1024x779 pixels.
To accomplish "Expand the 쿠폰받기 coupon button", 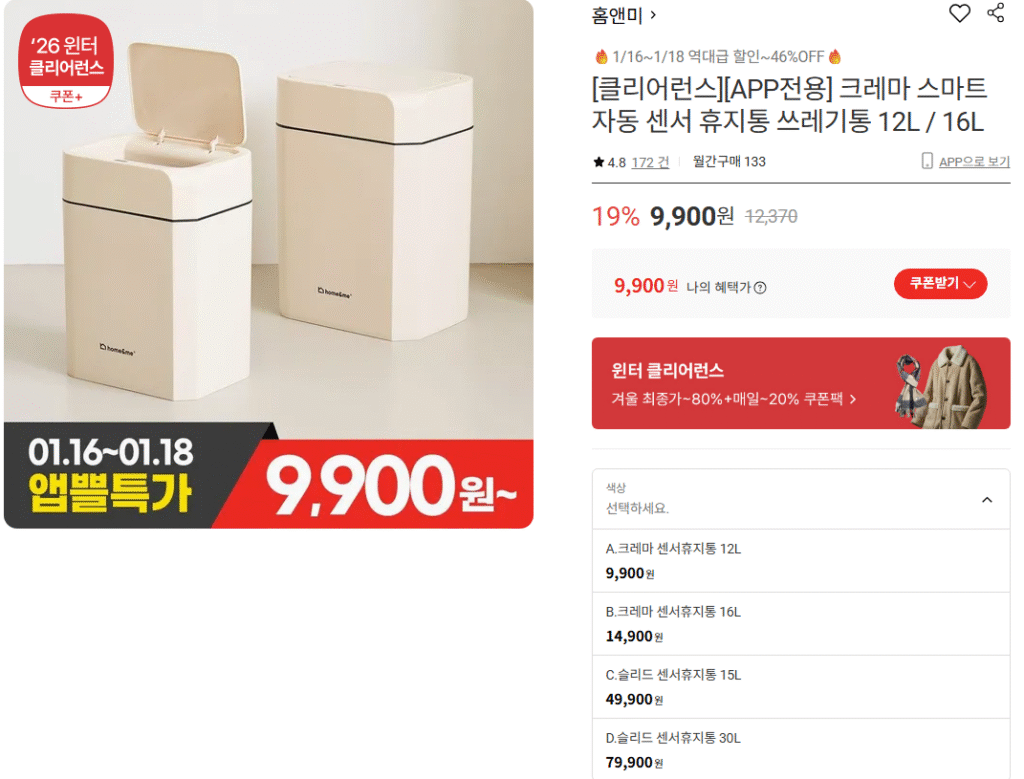I will tap(940, 283).
